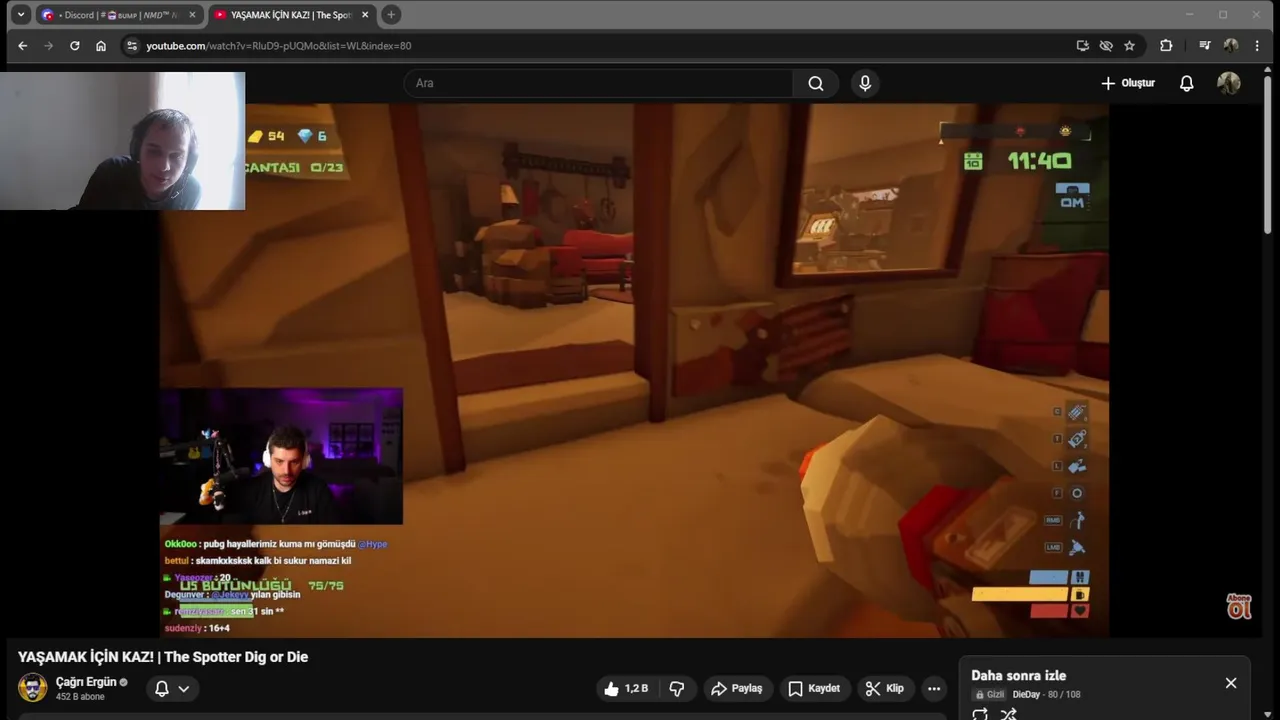Click the DieDay playlist name

[x=1026, y=694]
